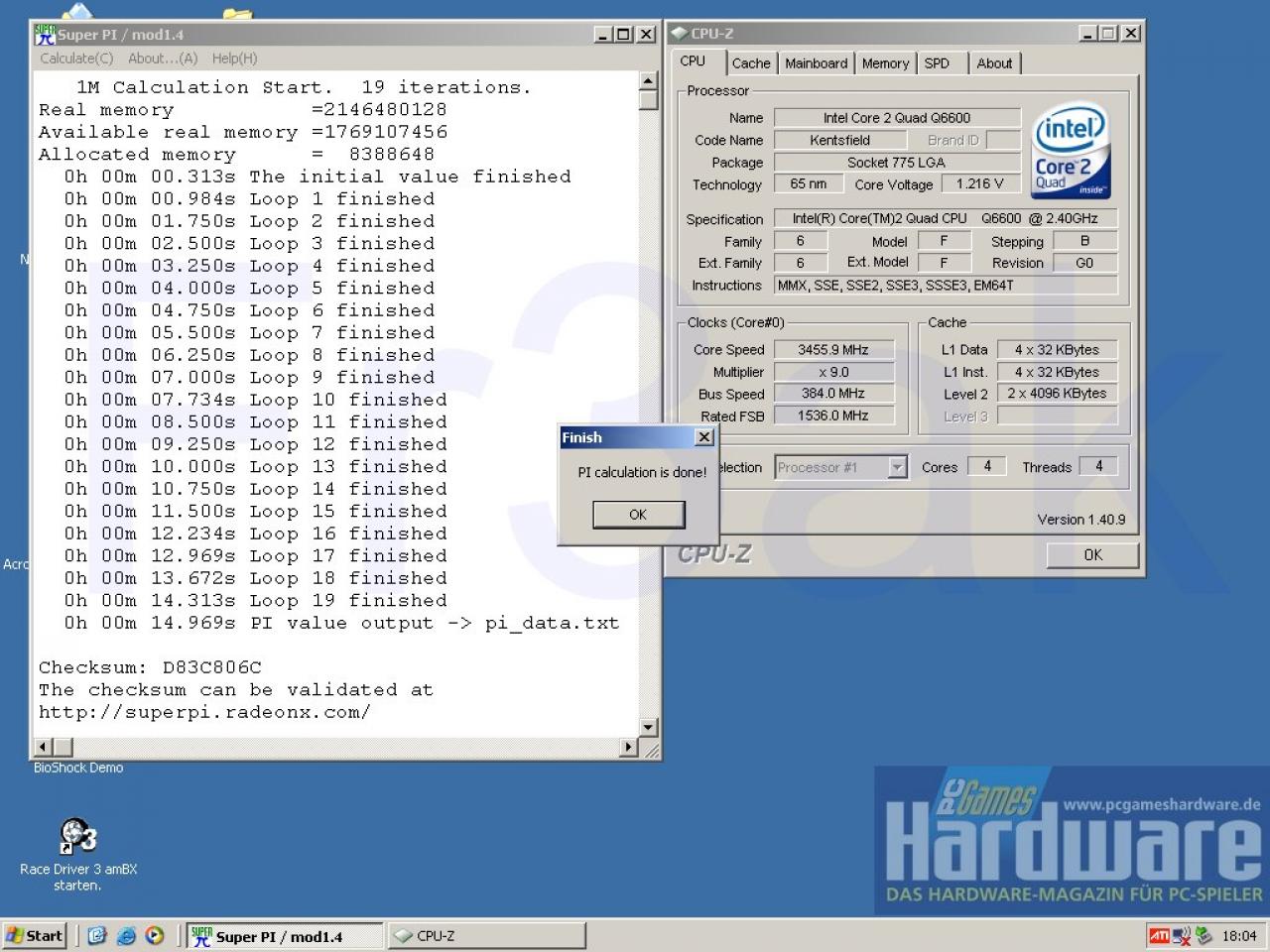Click the Core Voltage value 1.216 V
This screenshot has width=1270, height=952.
click(980, 184)
